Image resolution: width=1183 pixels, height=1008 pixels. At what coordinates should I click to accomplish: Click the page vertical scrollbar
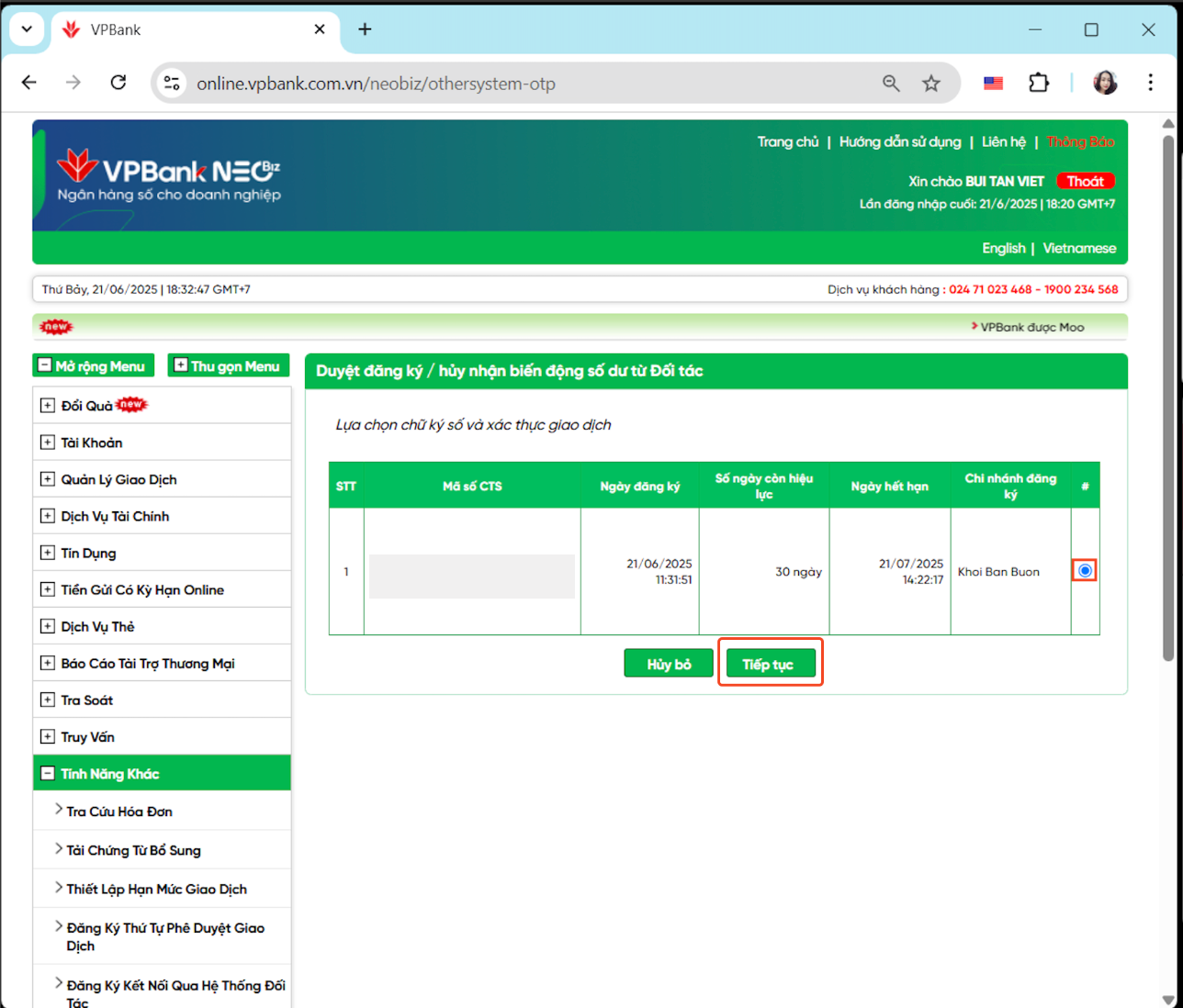point(1168,395)
